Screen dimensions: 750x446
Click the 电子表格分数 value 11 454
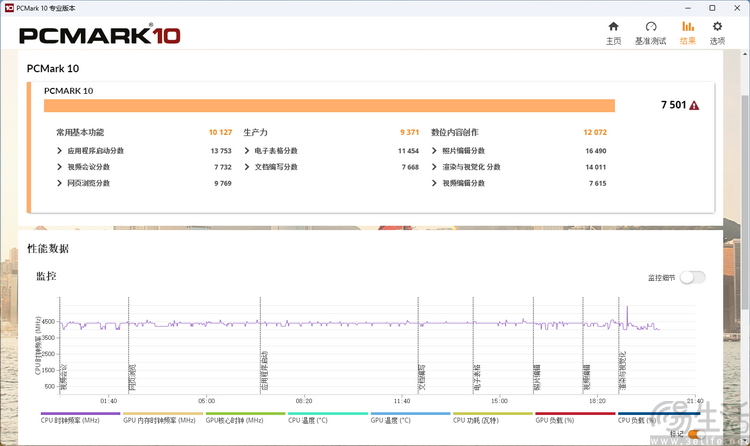click(x=408, y=151)
